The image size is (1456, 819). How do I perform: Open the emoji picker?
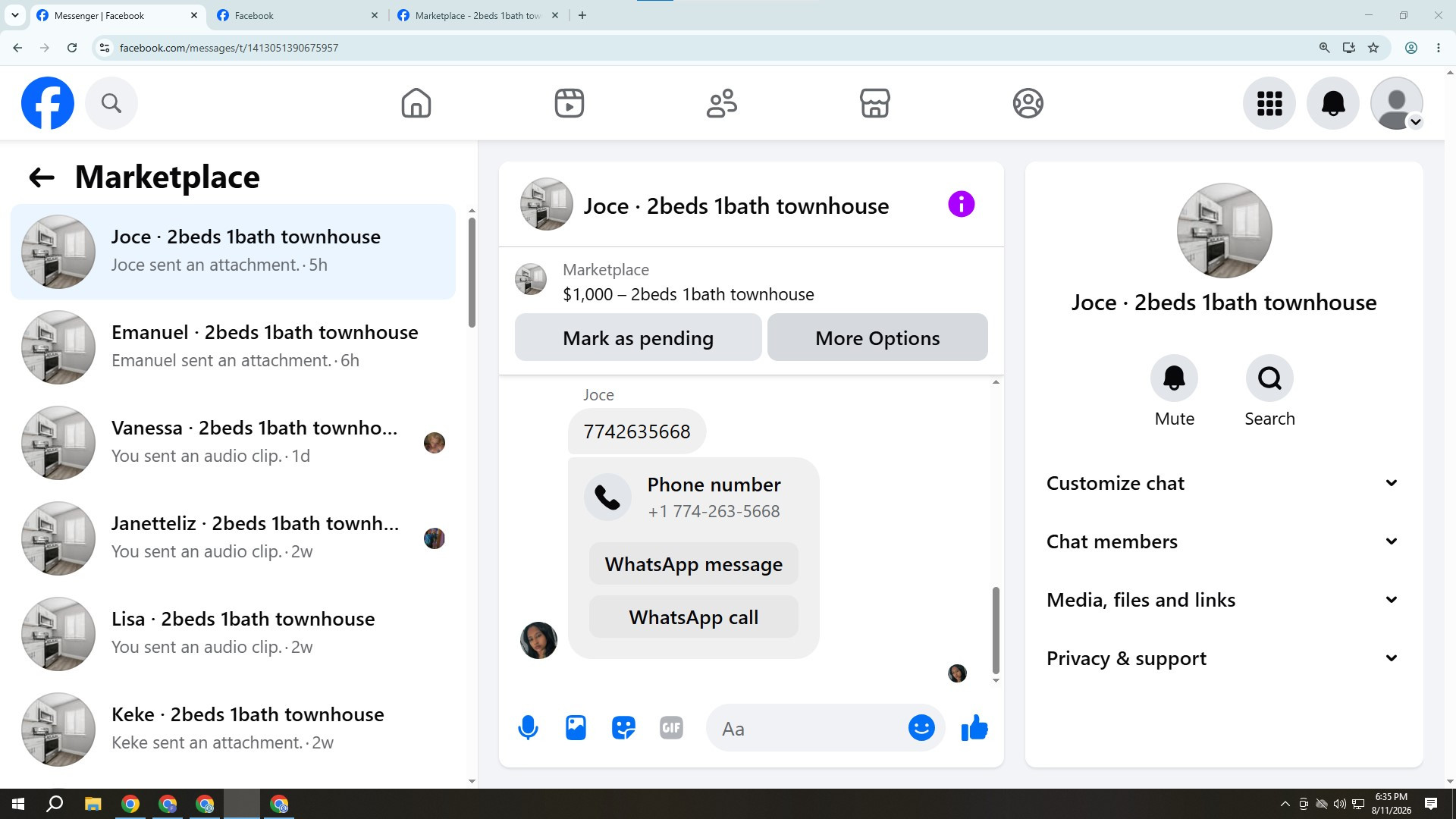point(921,728)
